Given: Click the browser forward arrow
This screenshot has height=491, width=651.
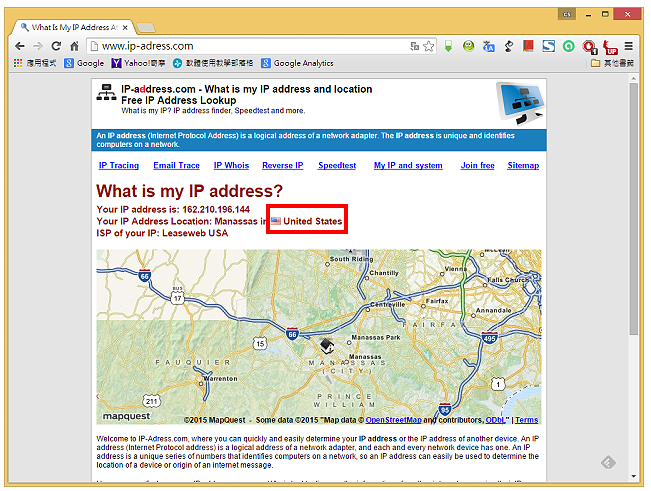Looking at the screenshot, I should (38, 46).
